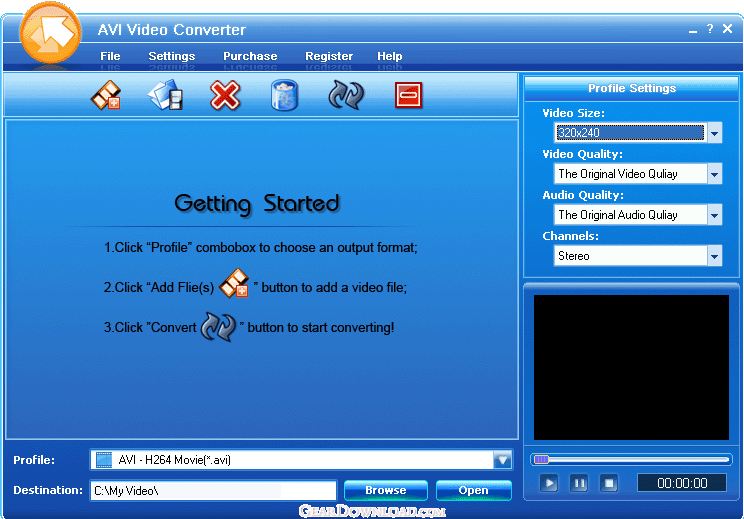Screen dimensions: 744x519
Task: Click the Destination path input field
Action: (213, 491)
